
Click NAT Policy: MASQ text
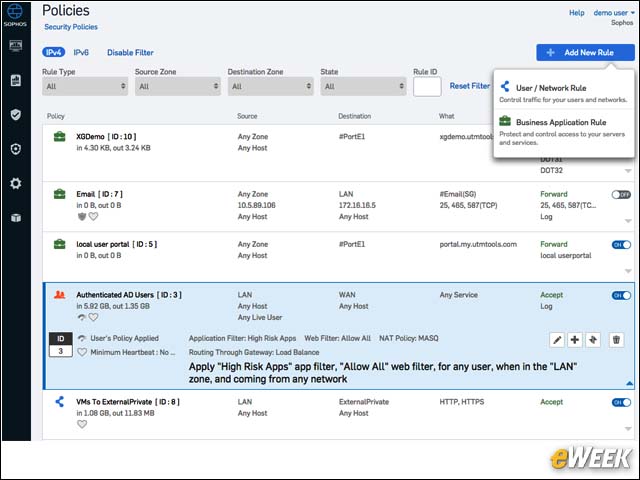coord(409,338)
